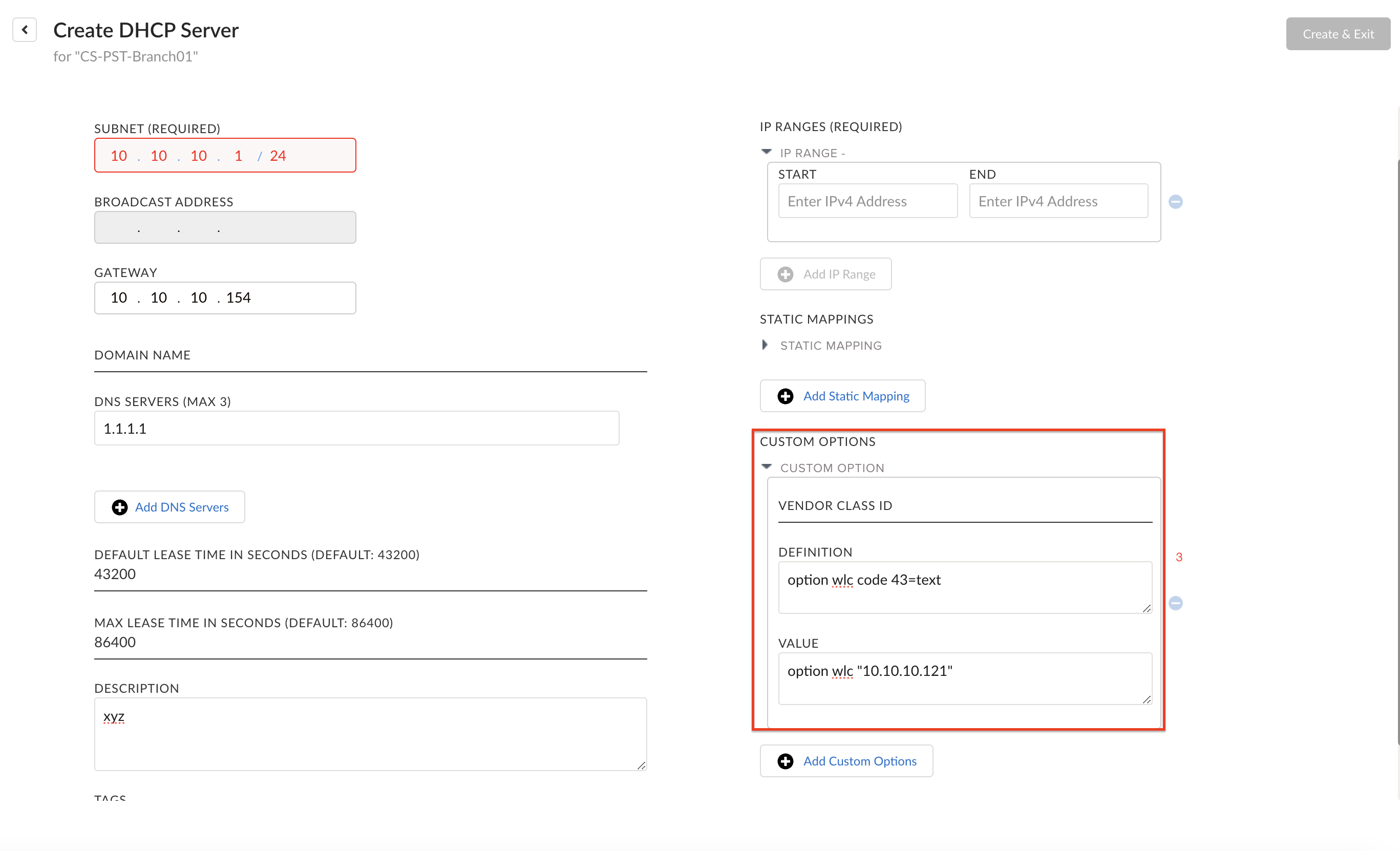Click the plus icon on Add DNS Servers
The image size is (1400, 851).
click(119, 507)
